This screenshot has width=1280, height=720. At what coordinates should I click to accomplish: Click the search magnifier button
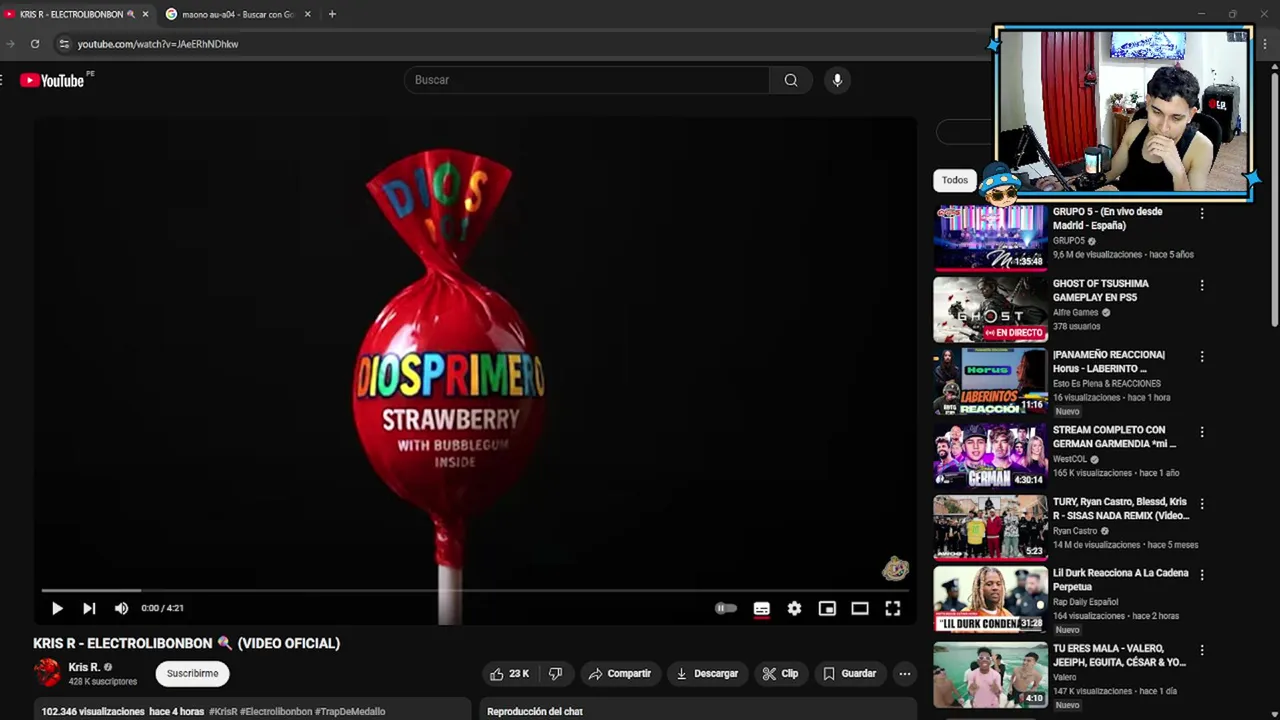pyautogui.click(x=791, y=80)
